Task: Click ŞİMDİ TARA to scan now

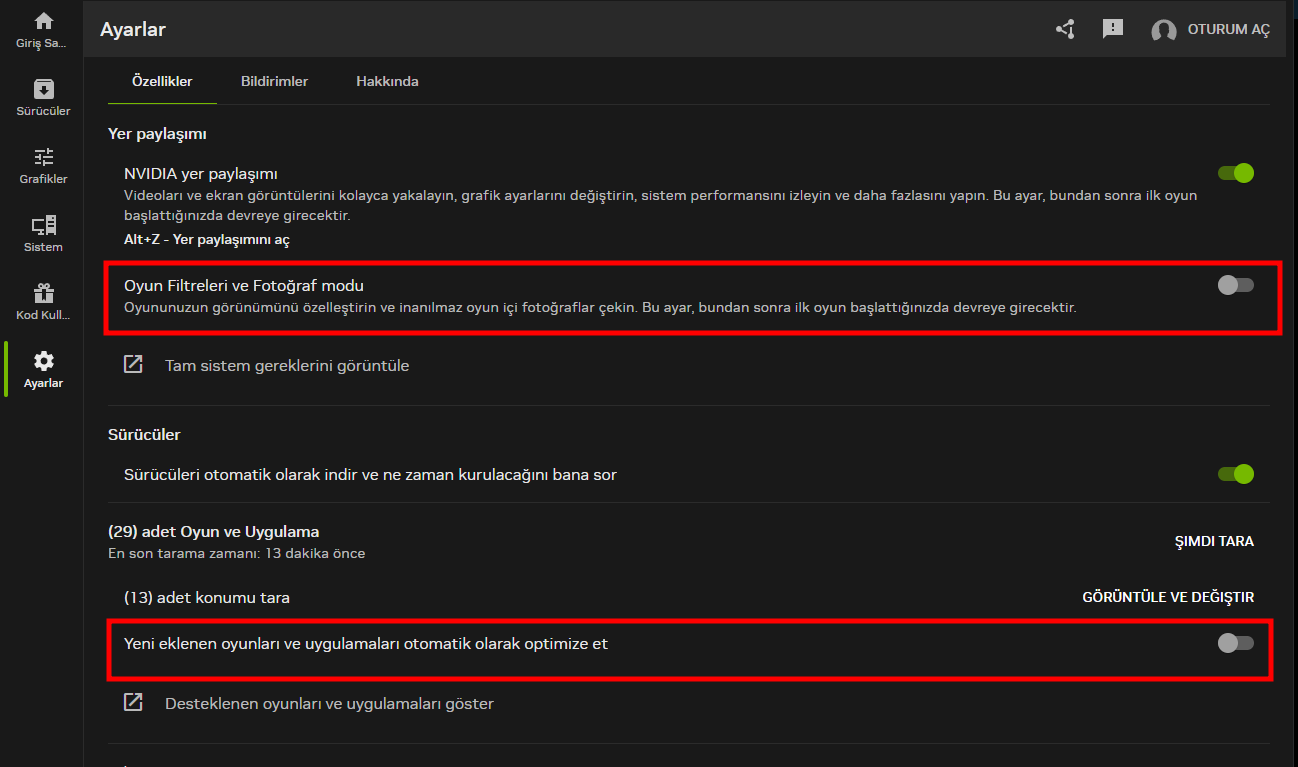Action: [x=1214, y=541]
